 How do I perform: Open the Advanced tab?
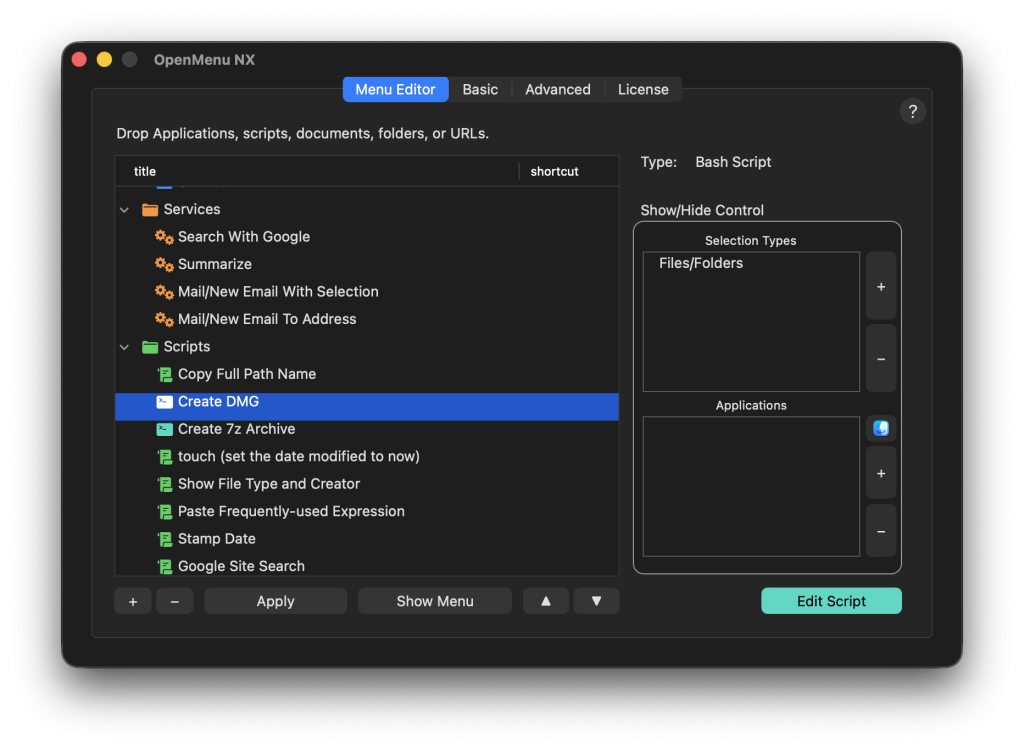pyautogui.click(x=558, y=89)
